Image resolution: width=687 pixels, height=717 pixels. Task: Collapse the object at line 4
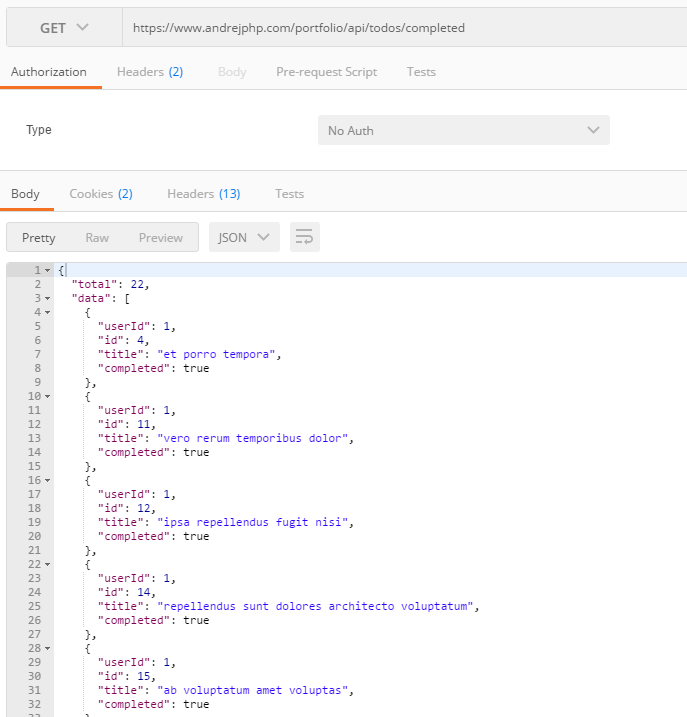[x=47, y=313]
